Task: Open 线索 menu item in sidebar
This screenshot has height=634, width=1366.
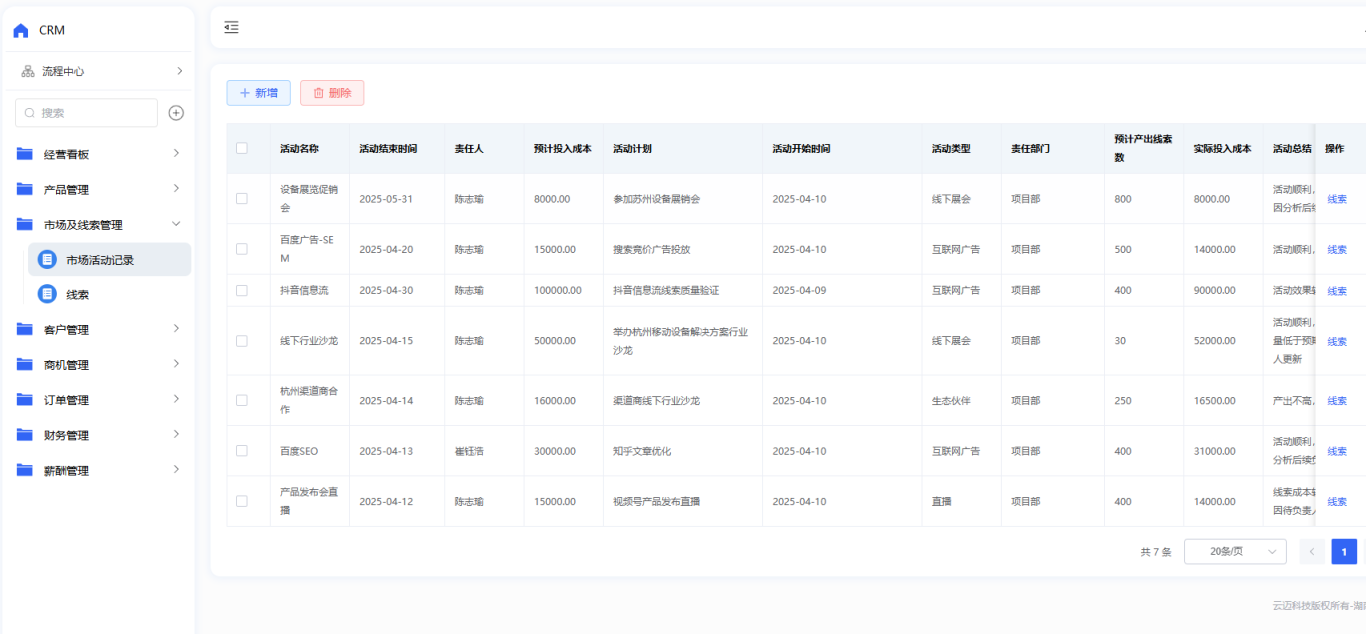Action: pos(109,294)
